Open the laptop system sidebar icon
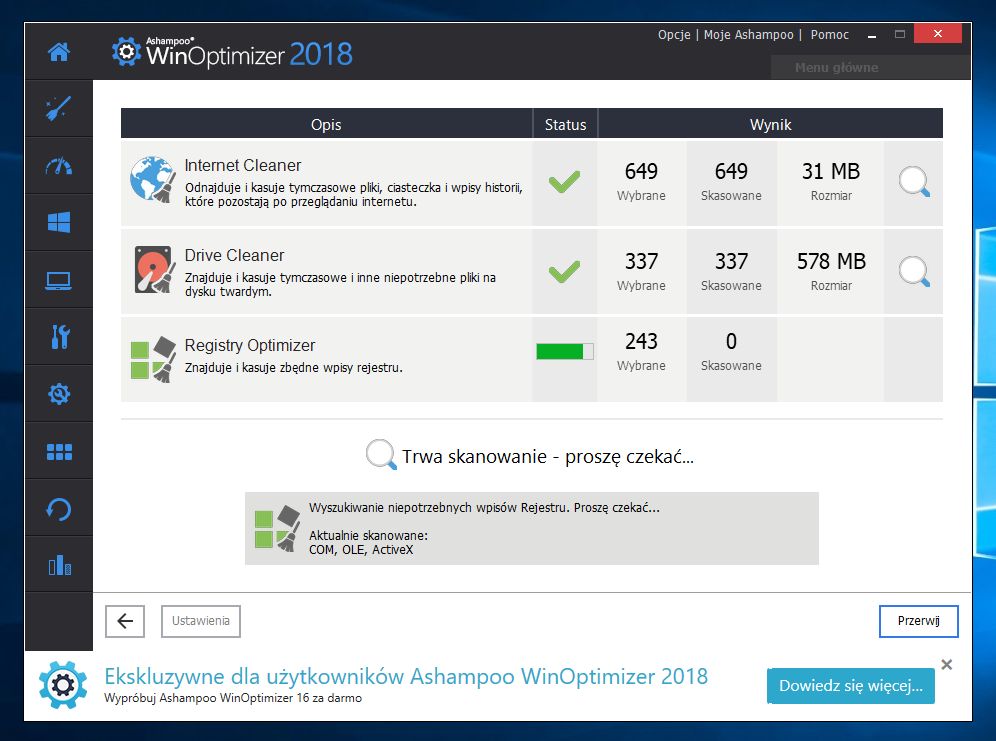 pos(59,280)
